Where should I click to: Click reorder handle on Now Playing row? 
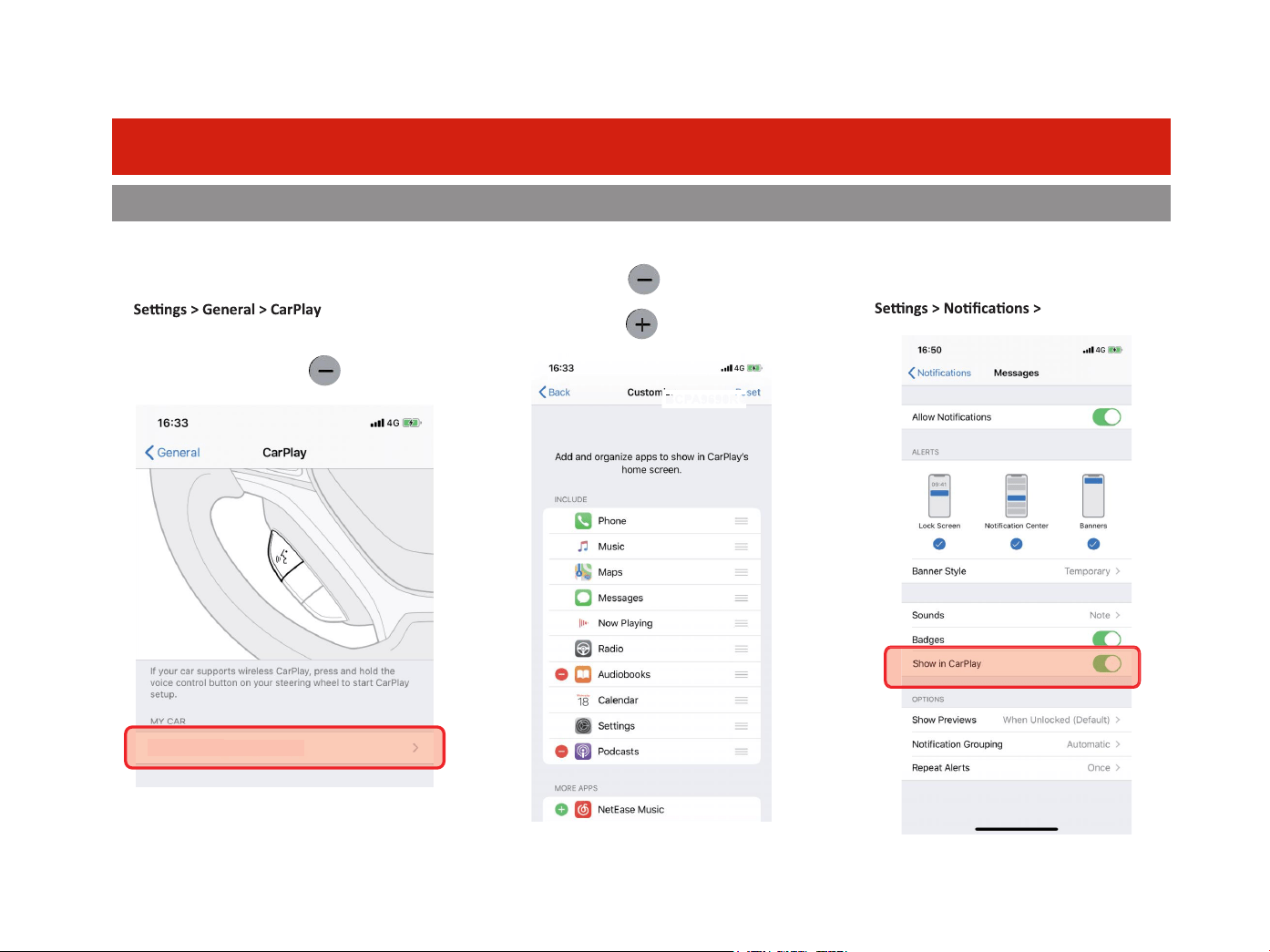742,623
